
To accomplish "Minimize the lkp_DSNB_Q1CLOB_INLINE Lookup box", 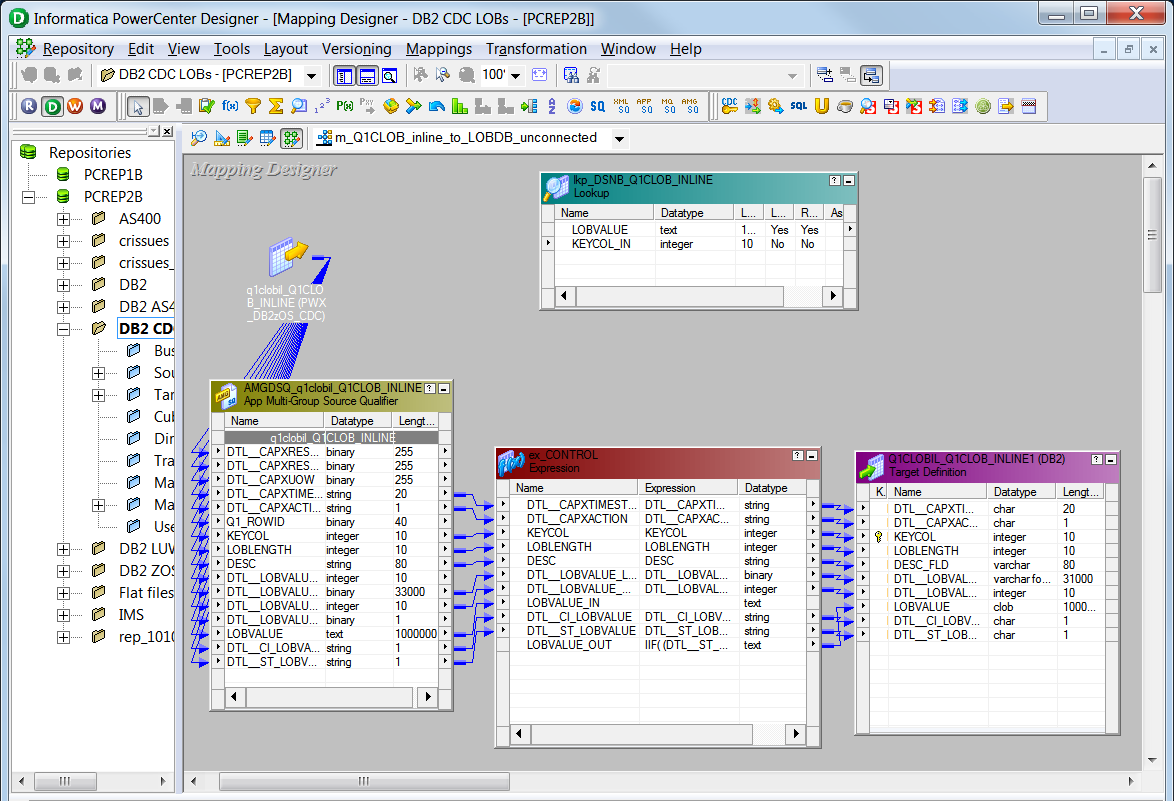I will coord(849,181).
